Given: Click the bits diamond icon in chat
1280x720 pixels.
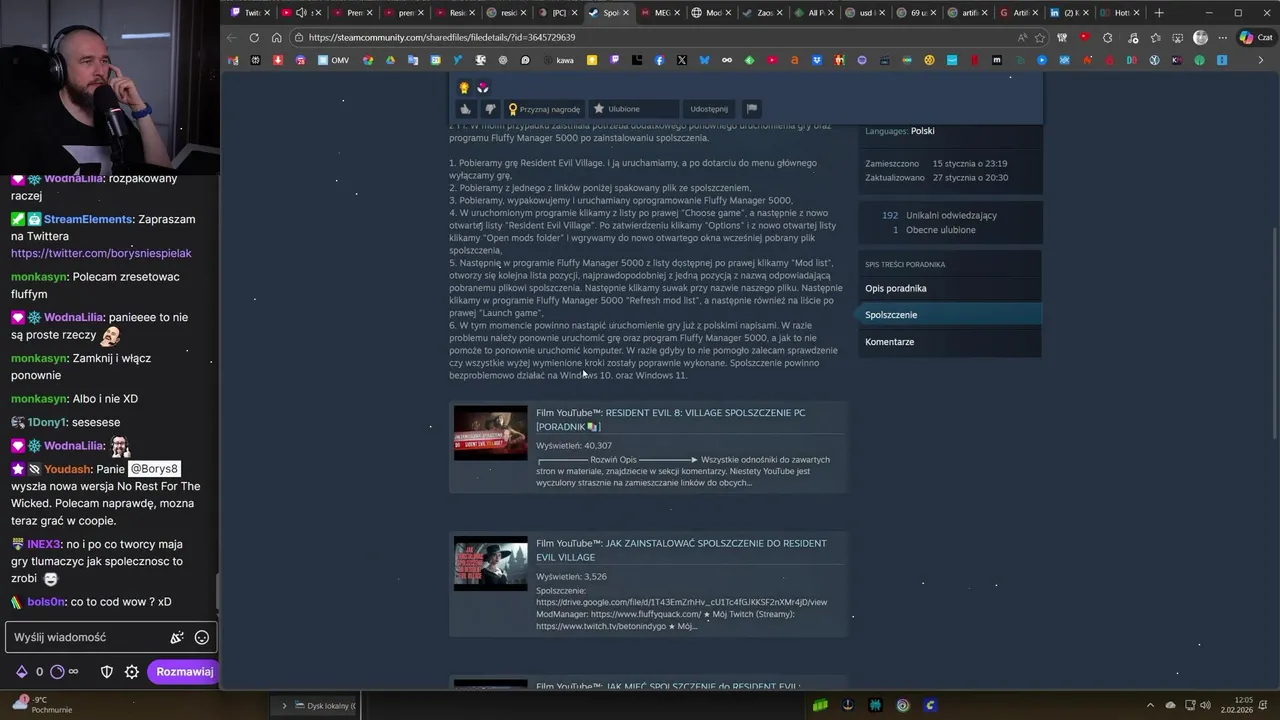Looking at the screenshot, I should (x=21, y=672).
